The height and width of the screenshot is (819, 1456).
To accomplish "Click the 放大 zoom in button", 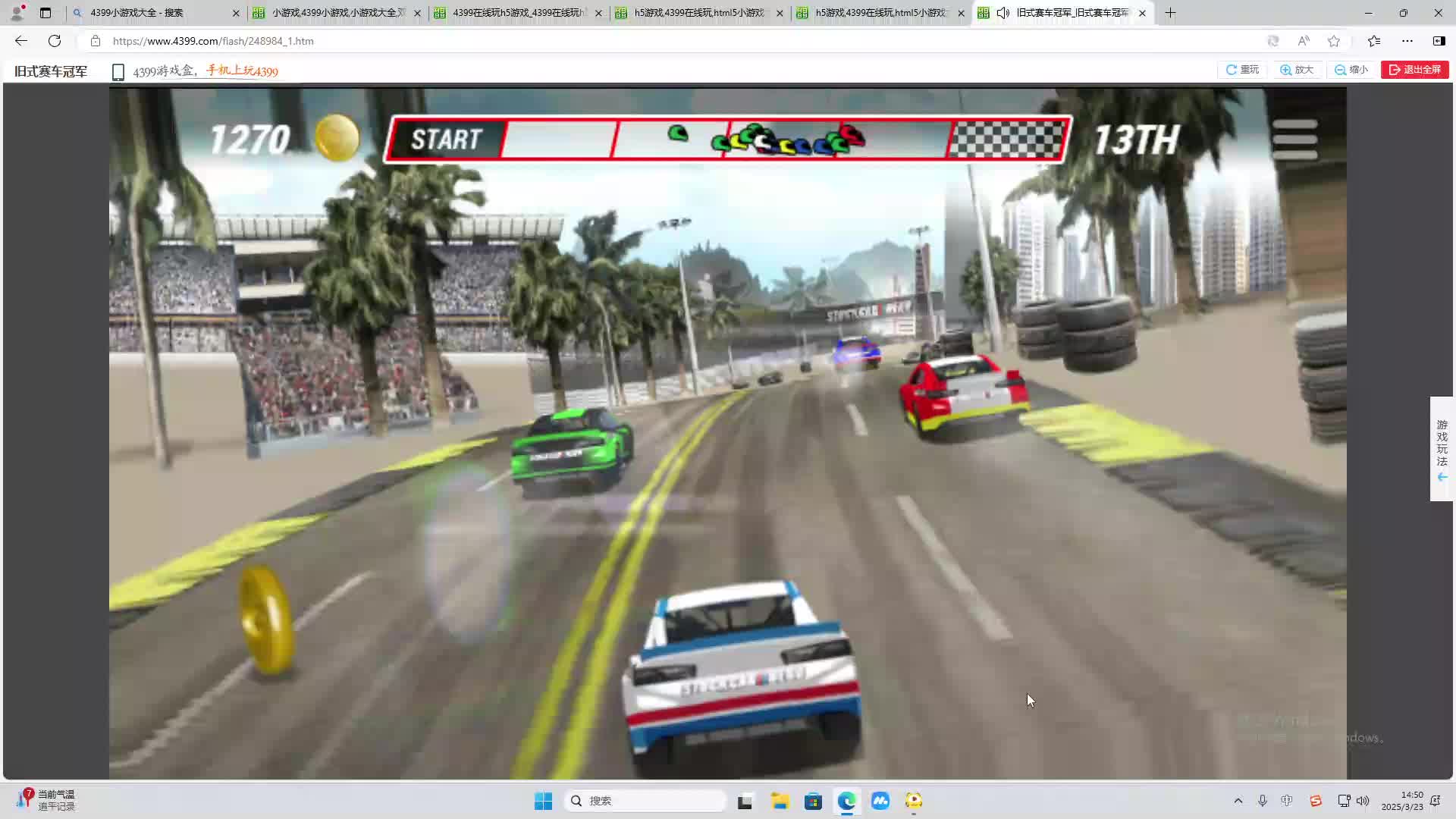I will click(1298, 70).
